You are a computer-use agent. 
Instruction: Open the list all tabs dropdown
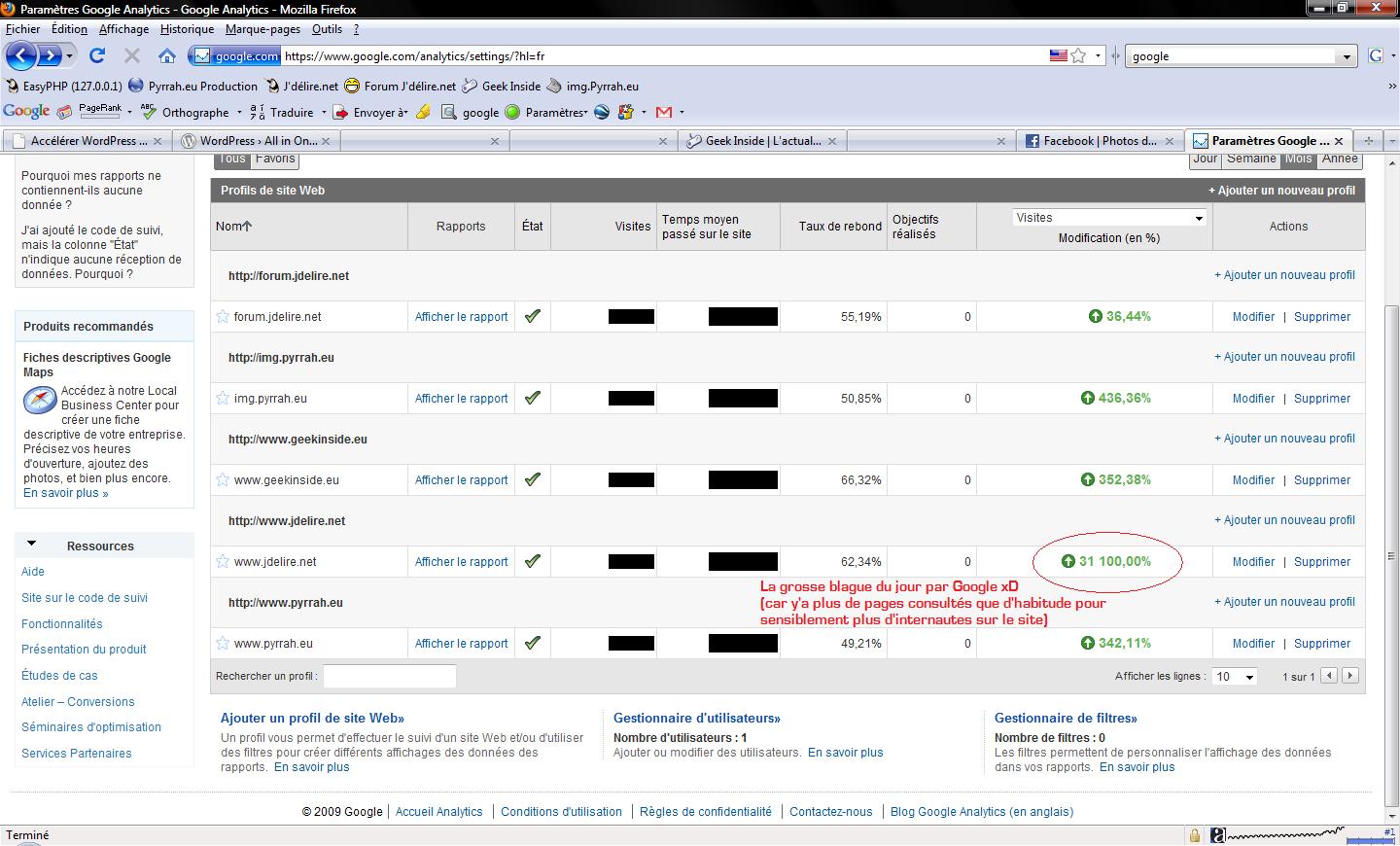click(x=1391, y=141)
